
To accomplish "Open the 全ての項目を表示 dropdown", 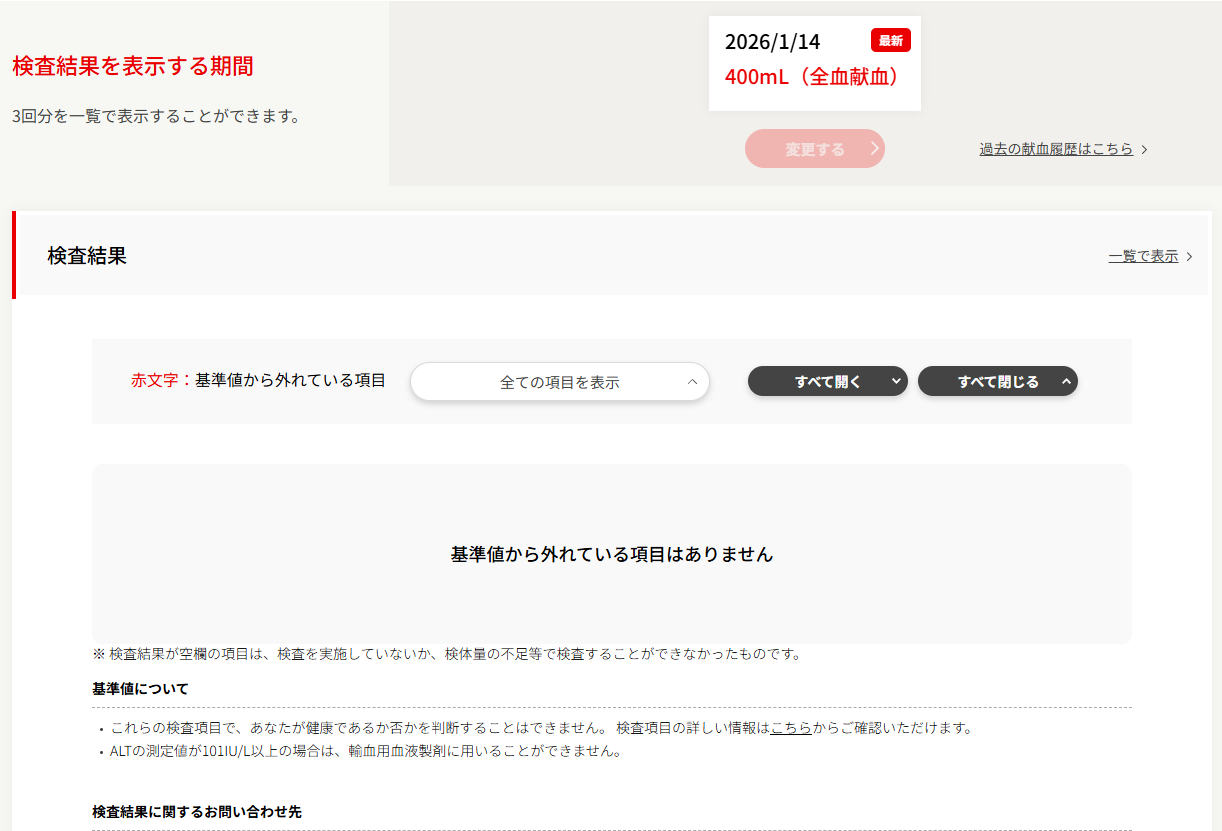I will 559,382.
